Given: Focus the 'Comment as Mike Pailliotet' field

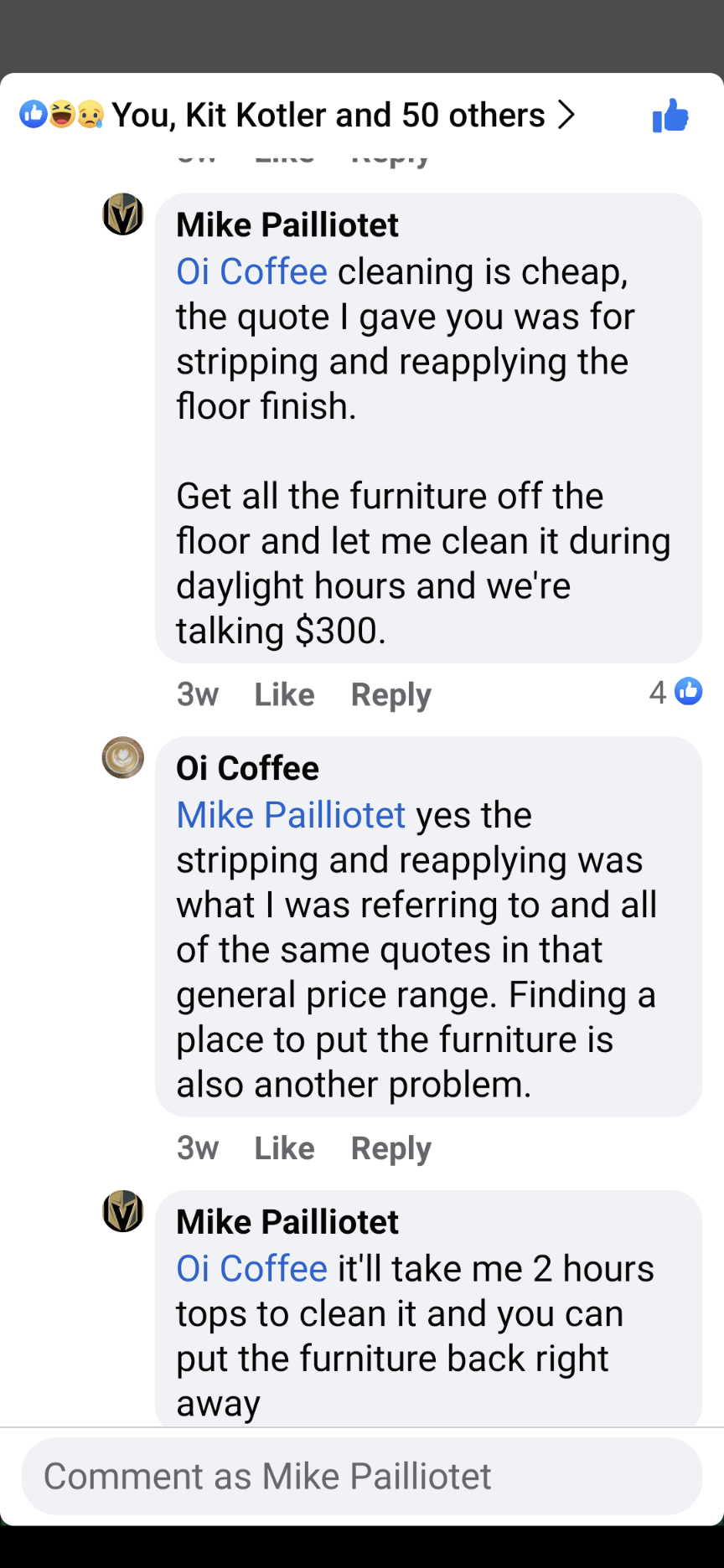Looking at the screenshot, I should [362, 1476].
